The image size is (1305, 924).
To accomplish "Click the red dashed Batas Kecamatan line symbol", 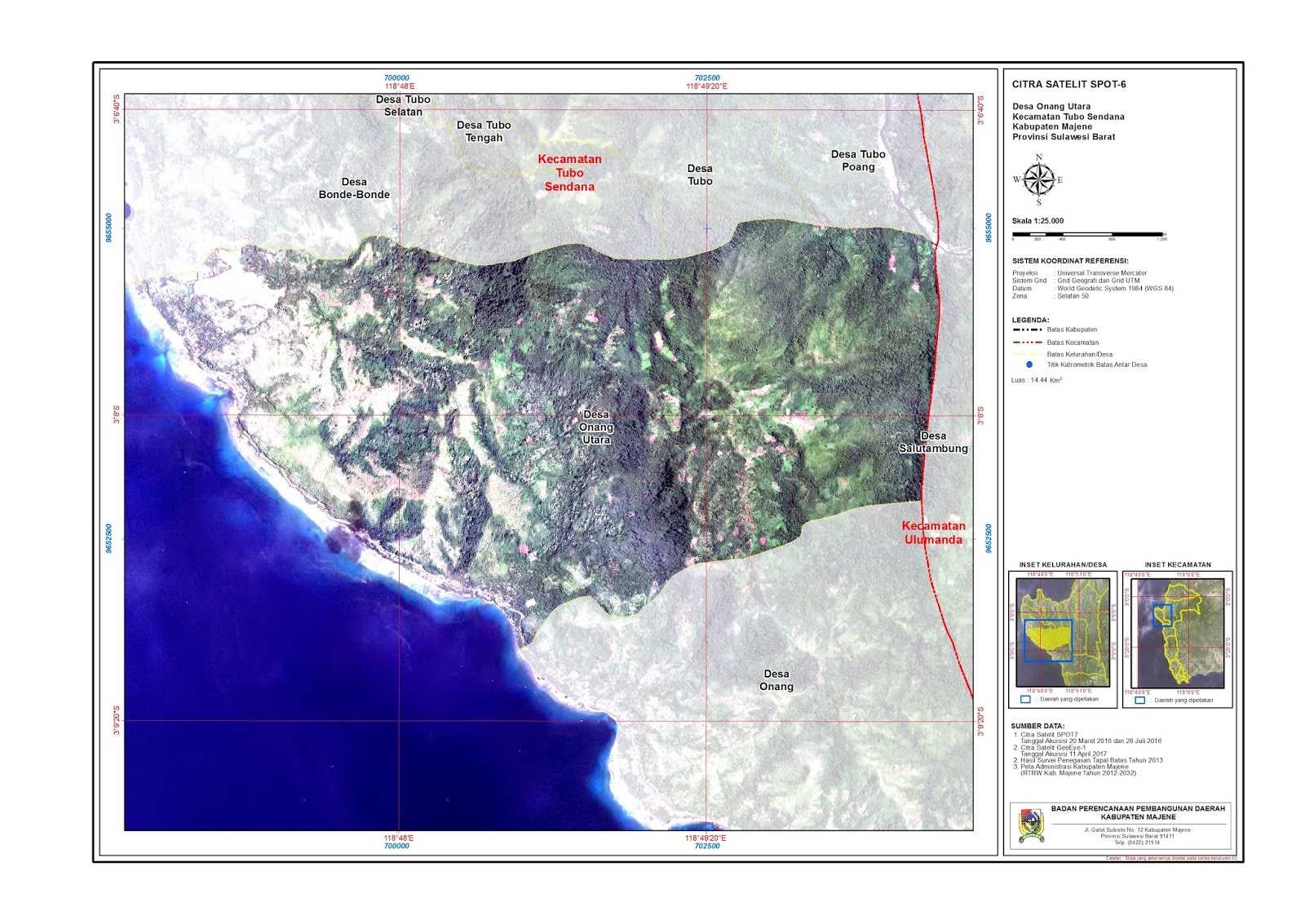I will 1028,343.
